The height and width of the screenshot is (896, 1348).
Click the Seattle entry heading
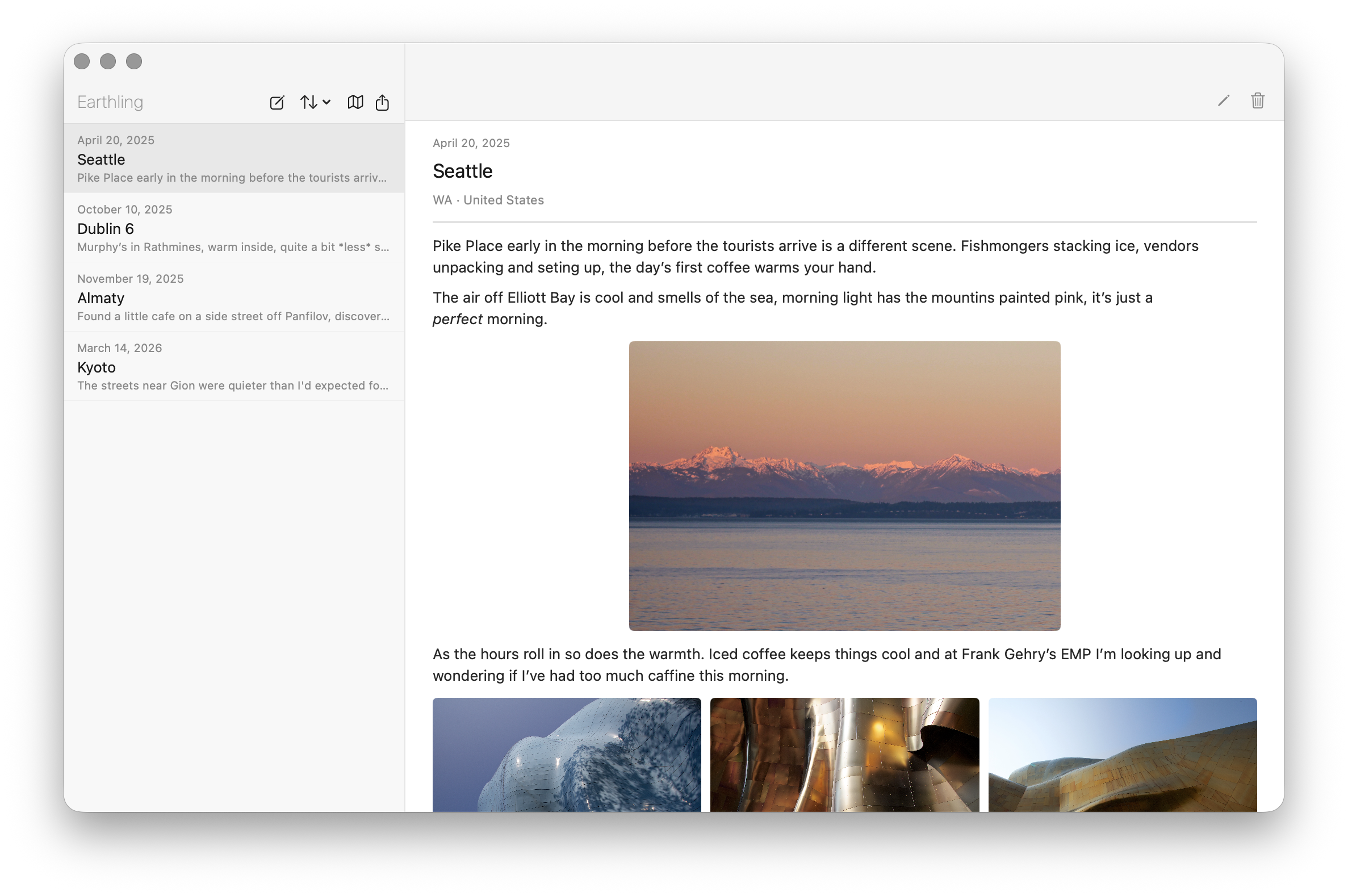pos(462,171)
